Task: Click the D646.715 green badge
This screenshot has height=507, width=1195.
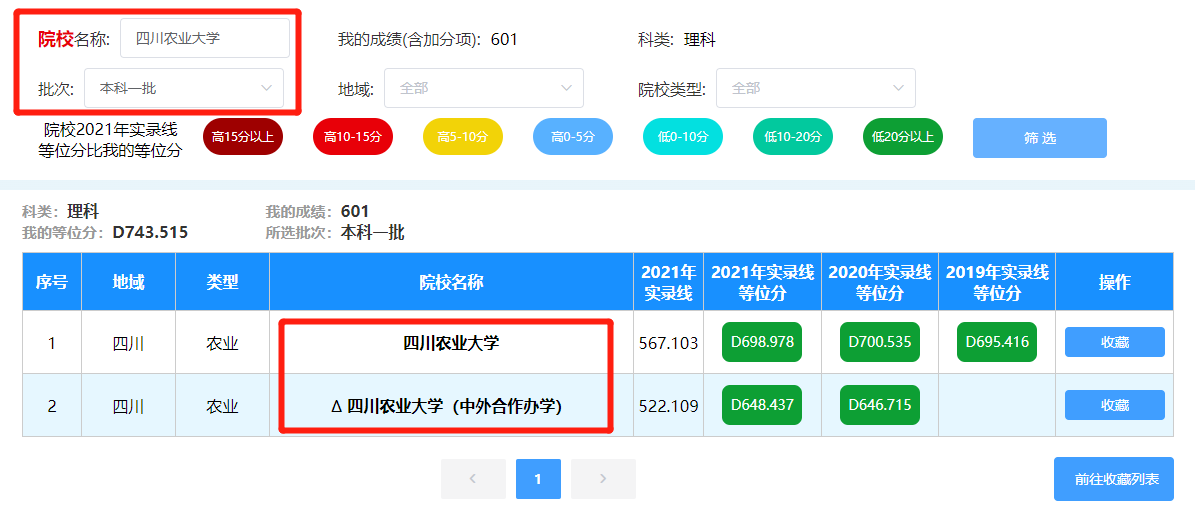Action: click(x=879, y=405)
